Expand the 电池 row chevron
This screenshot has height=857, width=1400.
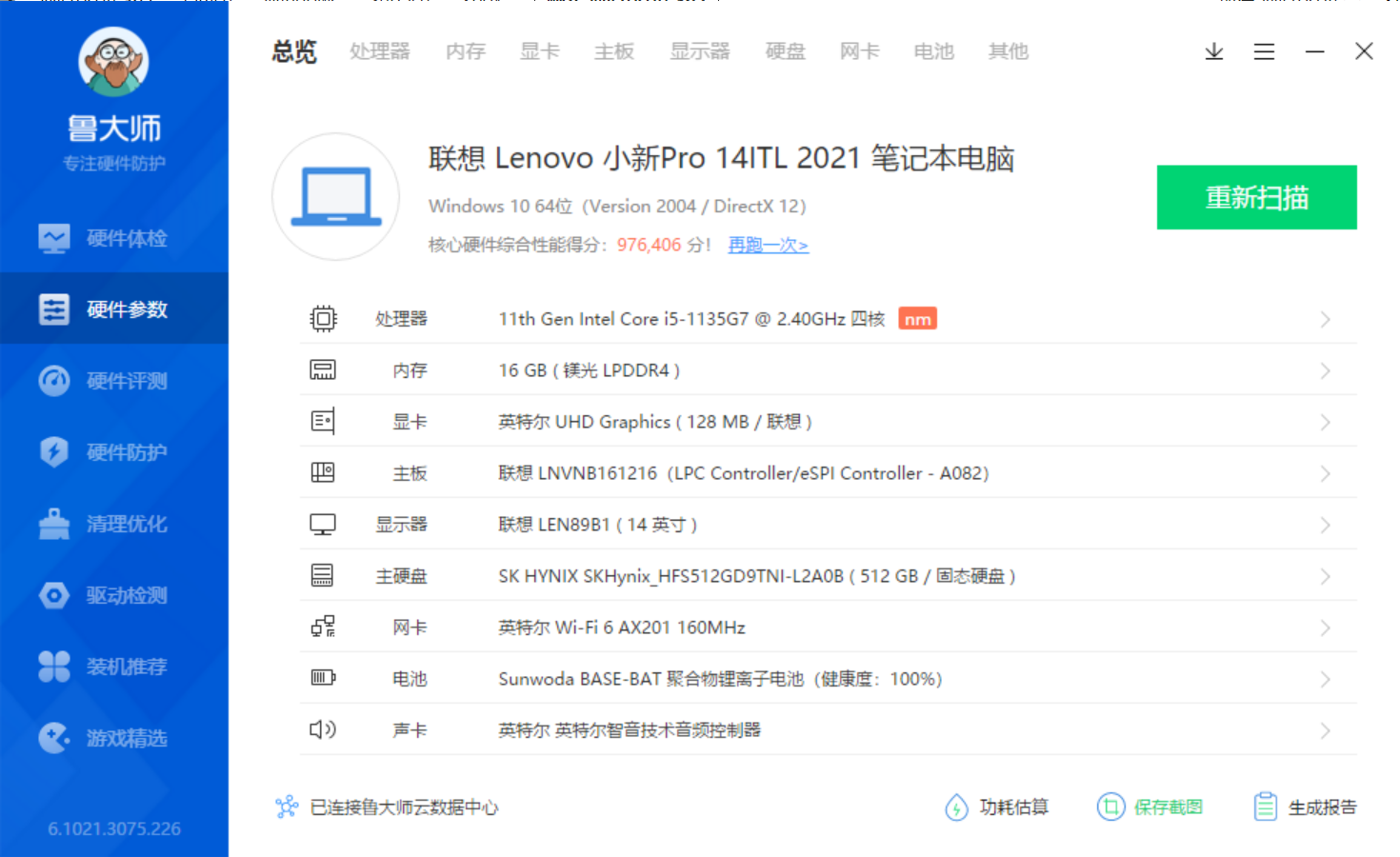(x=1325, y=679)
